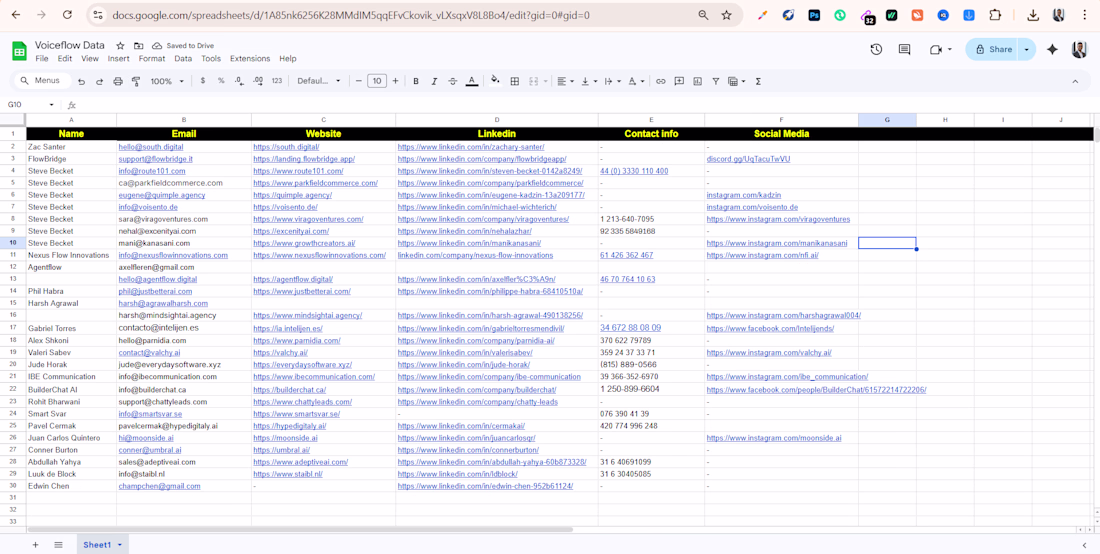Open link hello@south.digital
Viewport: 1100px width, 554px height.
151,147
